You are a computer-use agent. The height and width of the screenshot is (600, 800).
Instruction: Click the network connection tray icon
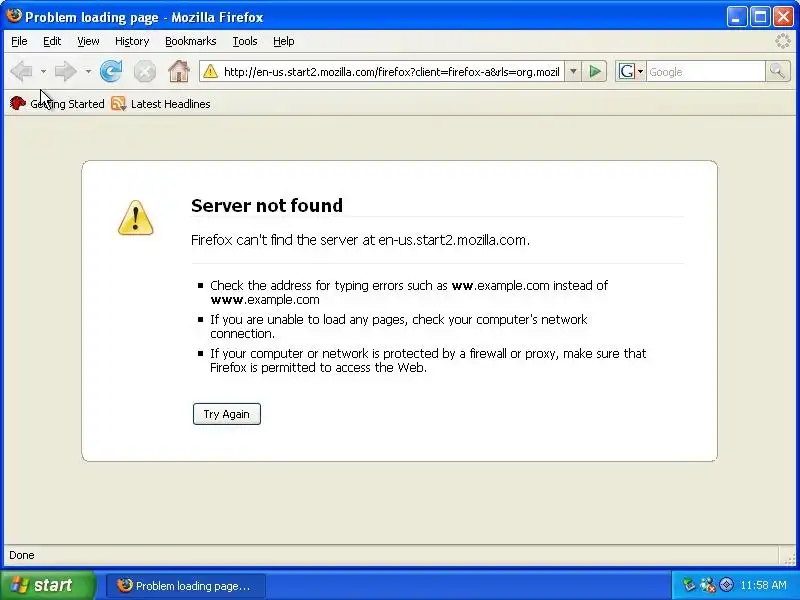coord(708,585)
